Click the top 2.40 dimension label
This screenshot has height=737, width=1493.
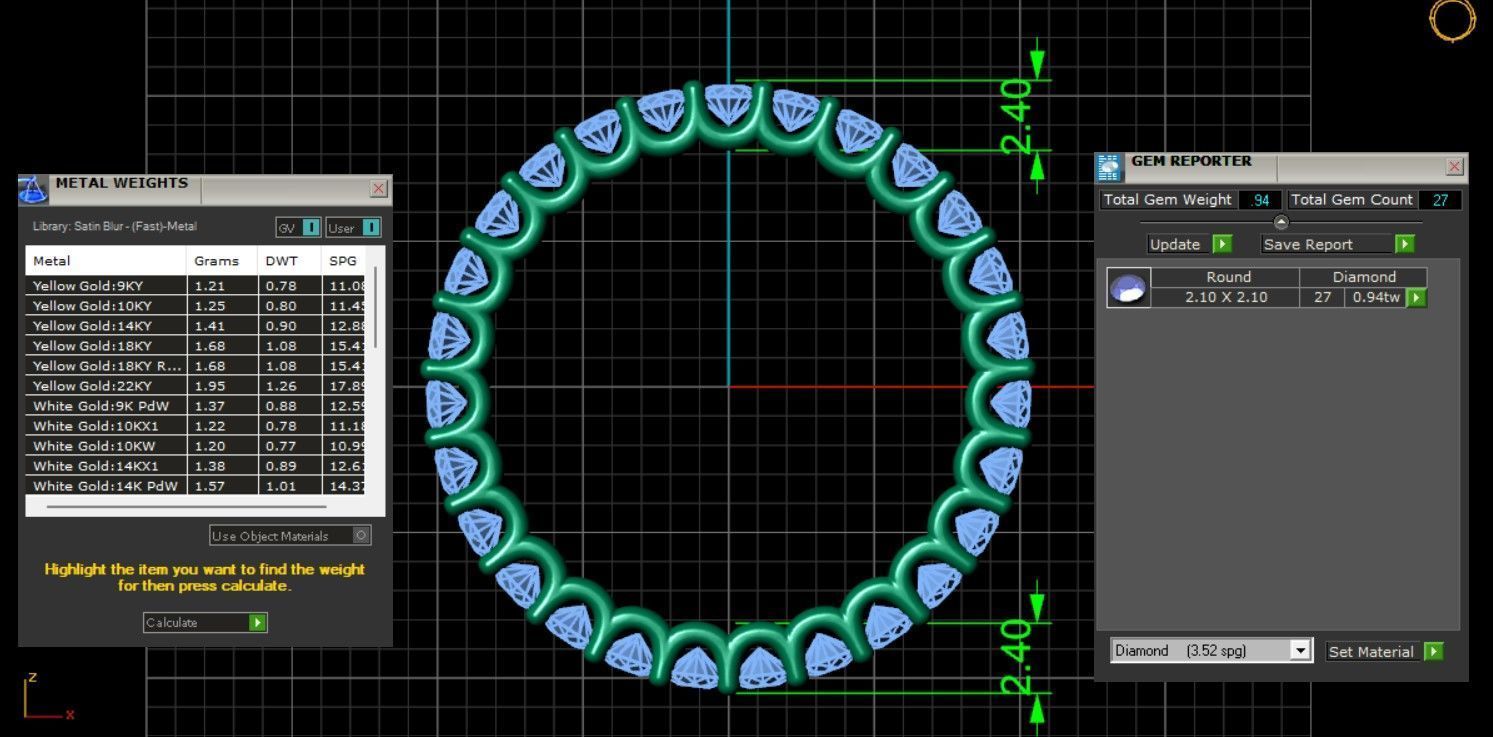tap(1016, 116)
